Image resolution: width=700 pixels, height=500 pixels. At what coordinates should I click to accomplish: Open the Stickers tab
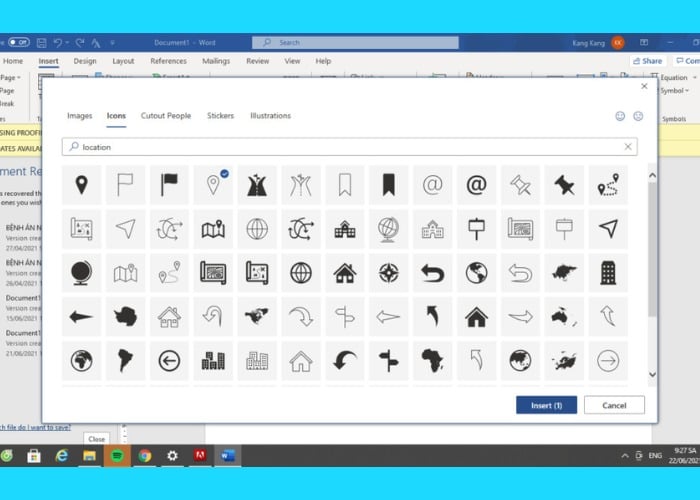(x=220, y=116)
